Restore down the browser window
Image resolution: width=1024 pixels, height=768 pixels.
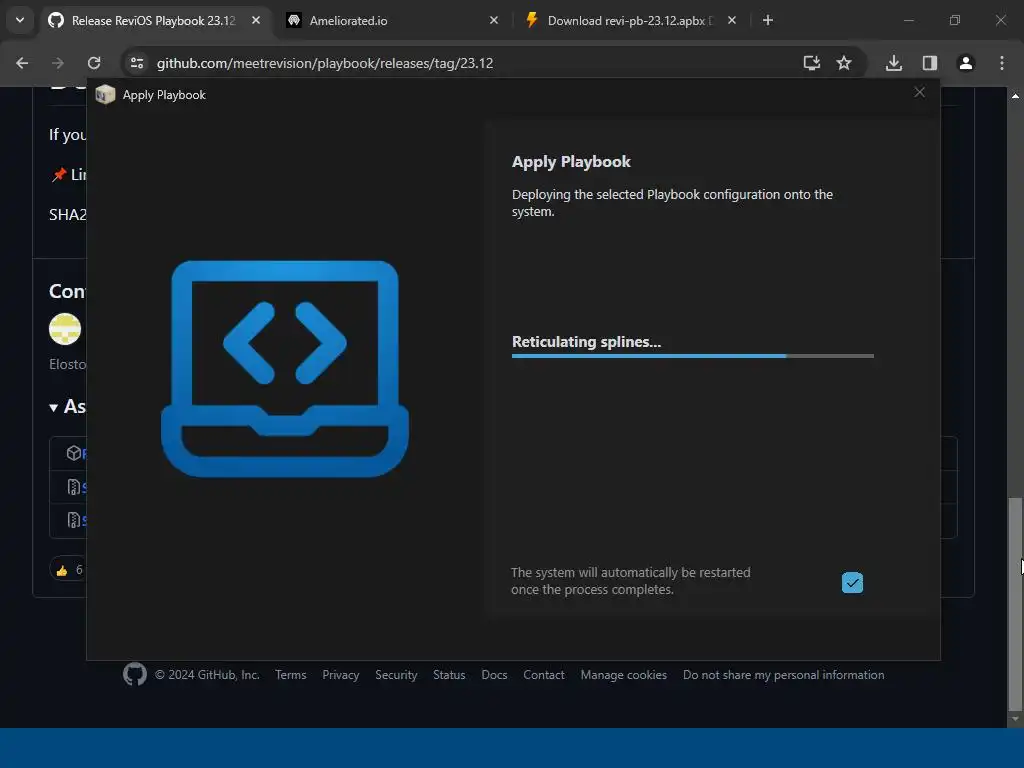[x=955, y=20]
